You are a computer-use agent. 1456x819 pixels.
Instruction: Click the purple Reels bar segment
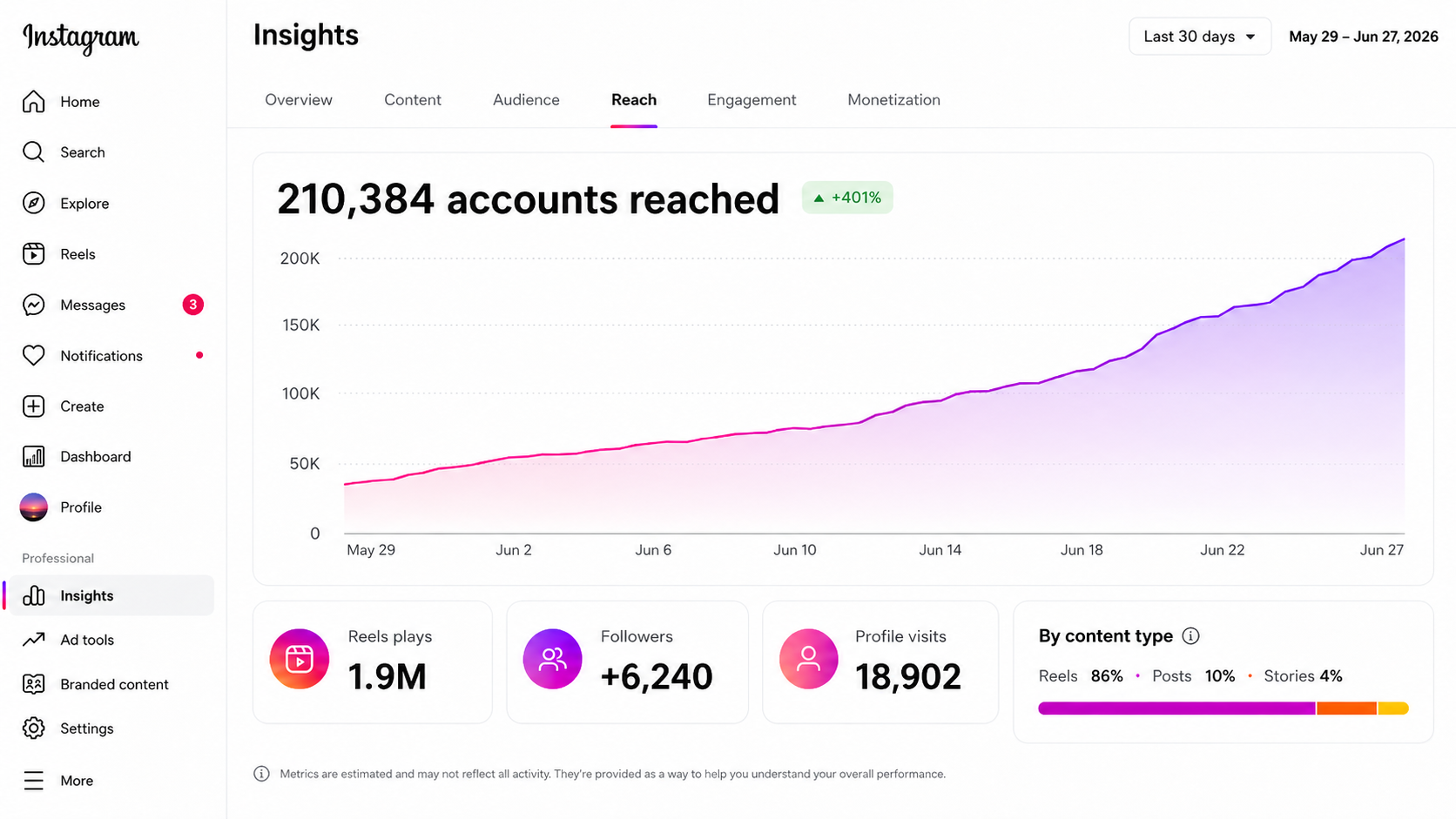pyautogui.click(x=1176, y=708)
